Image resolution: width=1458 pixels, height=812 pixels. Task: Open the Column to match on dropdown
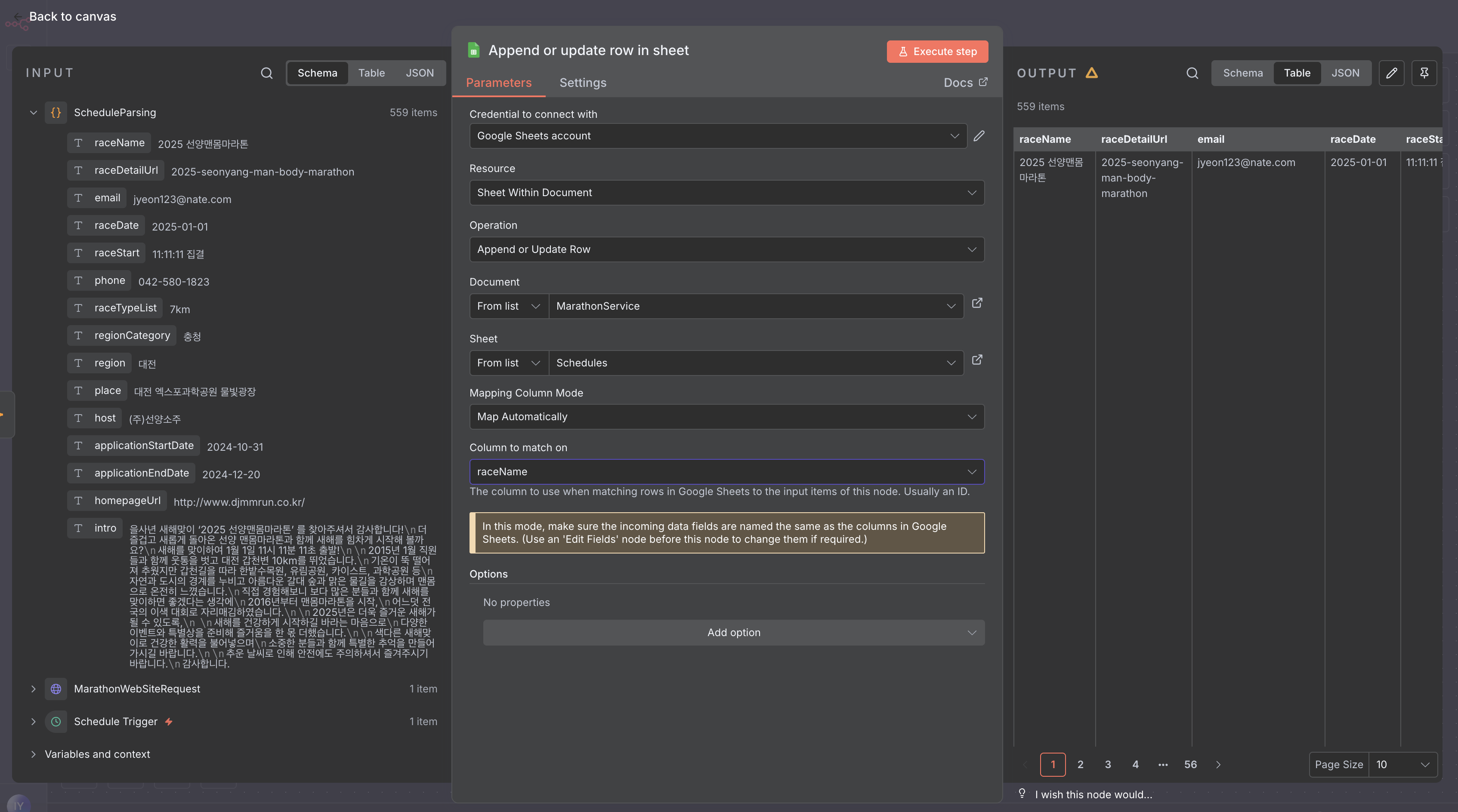pos(727,472)
